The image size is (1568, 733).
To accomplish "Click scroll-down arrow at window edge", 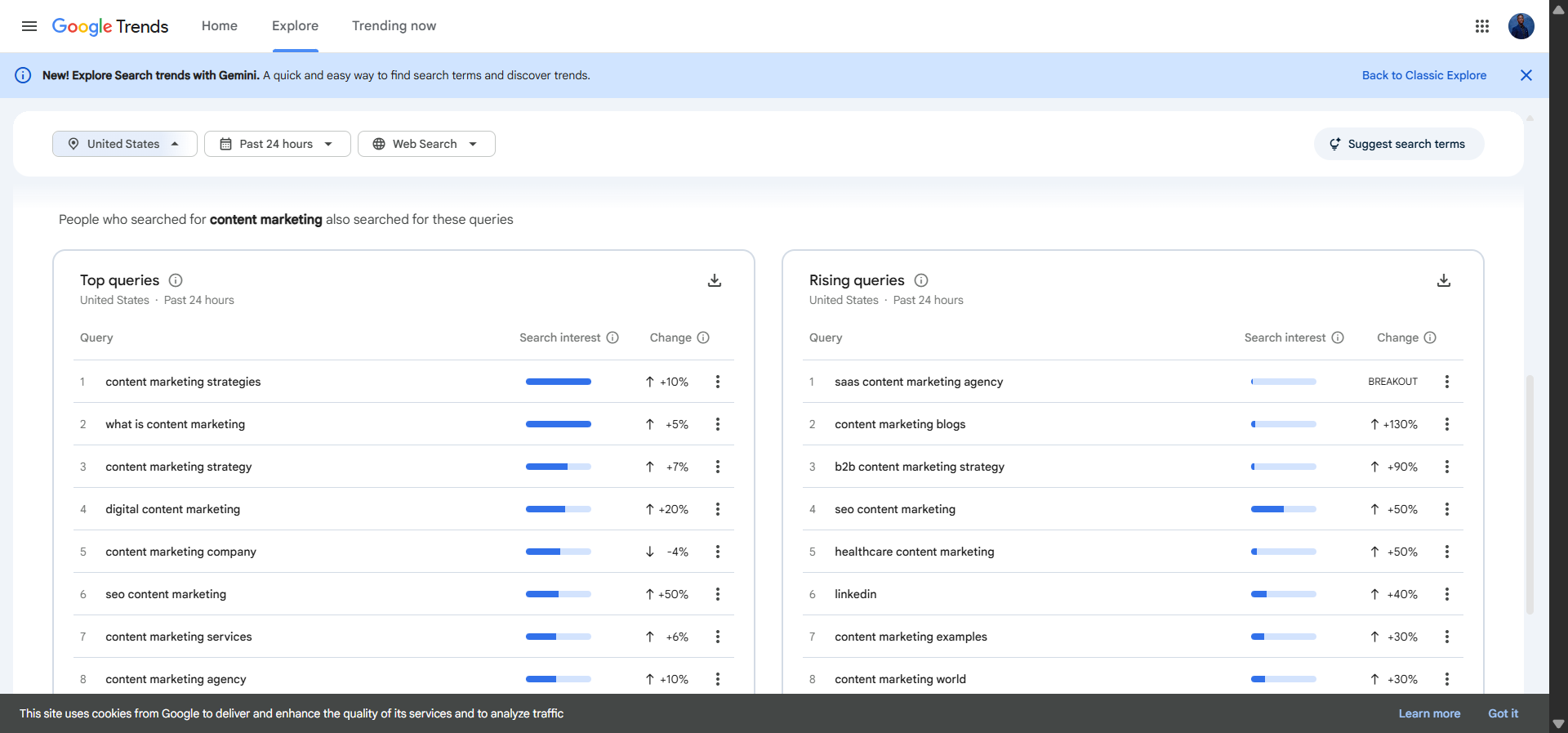I will click(1558, 724).
